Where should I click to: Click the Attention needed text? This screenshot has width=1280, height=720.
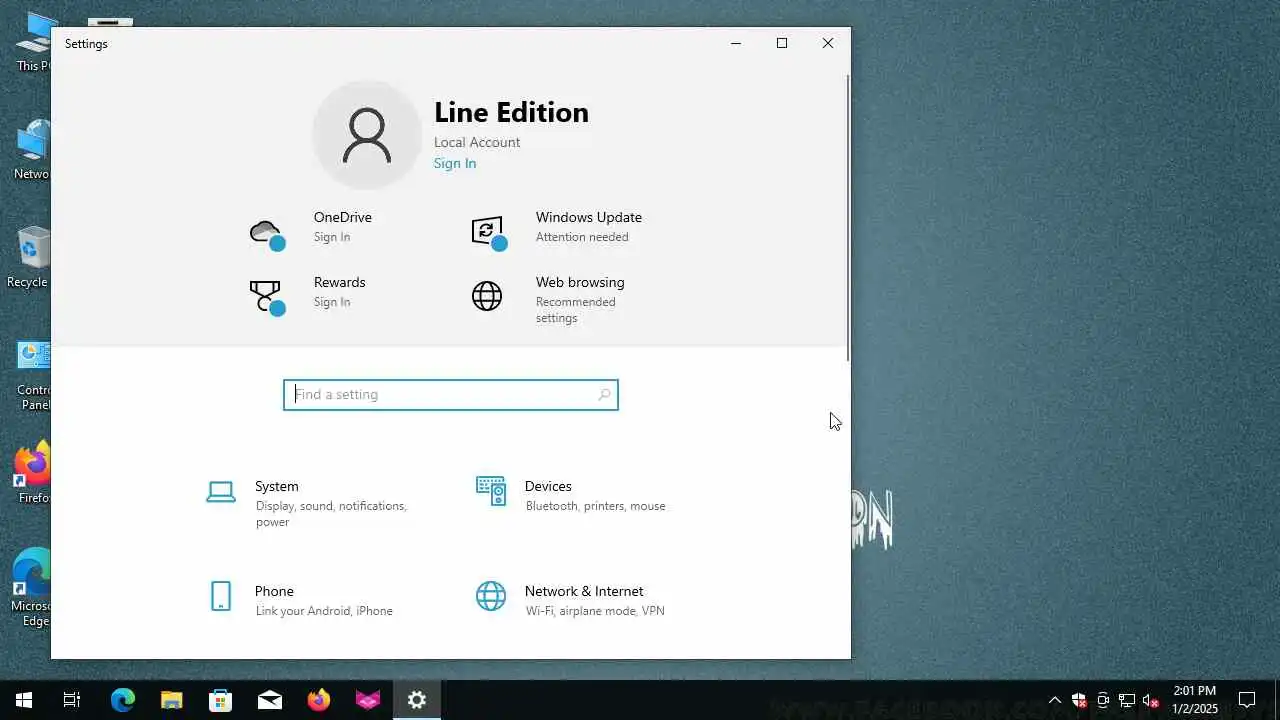(582, 237)
